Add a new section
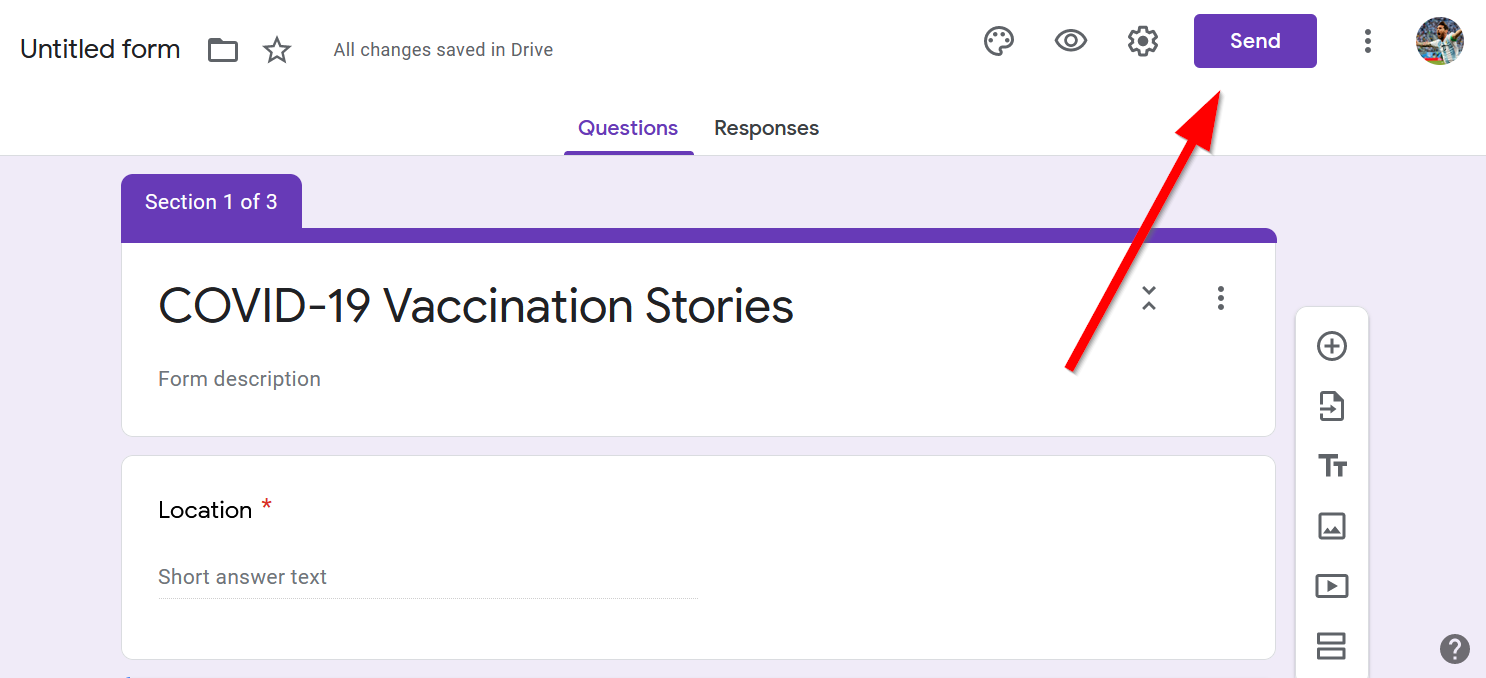 pos(1331,646)
